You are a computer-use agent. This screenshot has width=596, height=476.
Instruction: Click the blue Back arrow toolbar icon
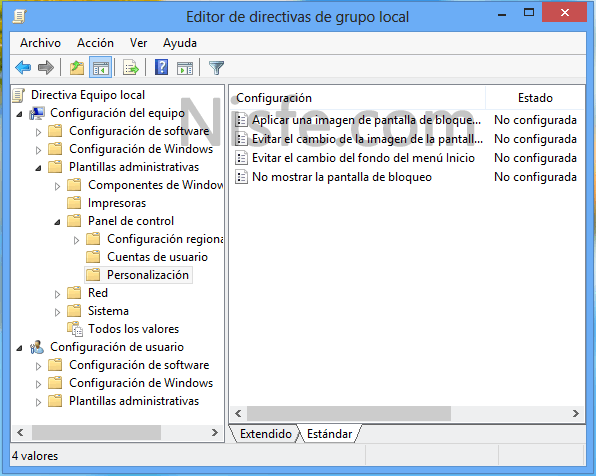coord(23,68)
